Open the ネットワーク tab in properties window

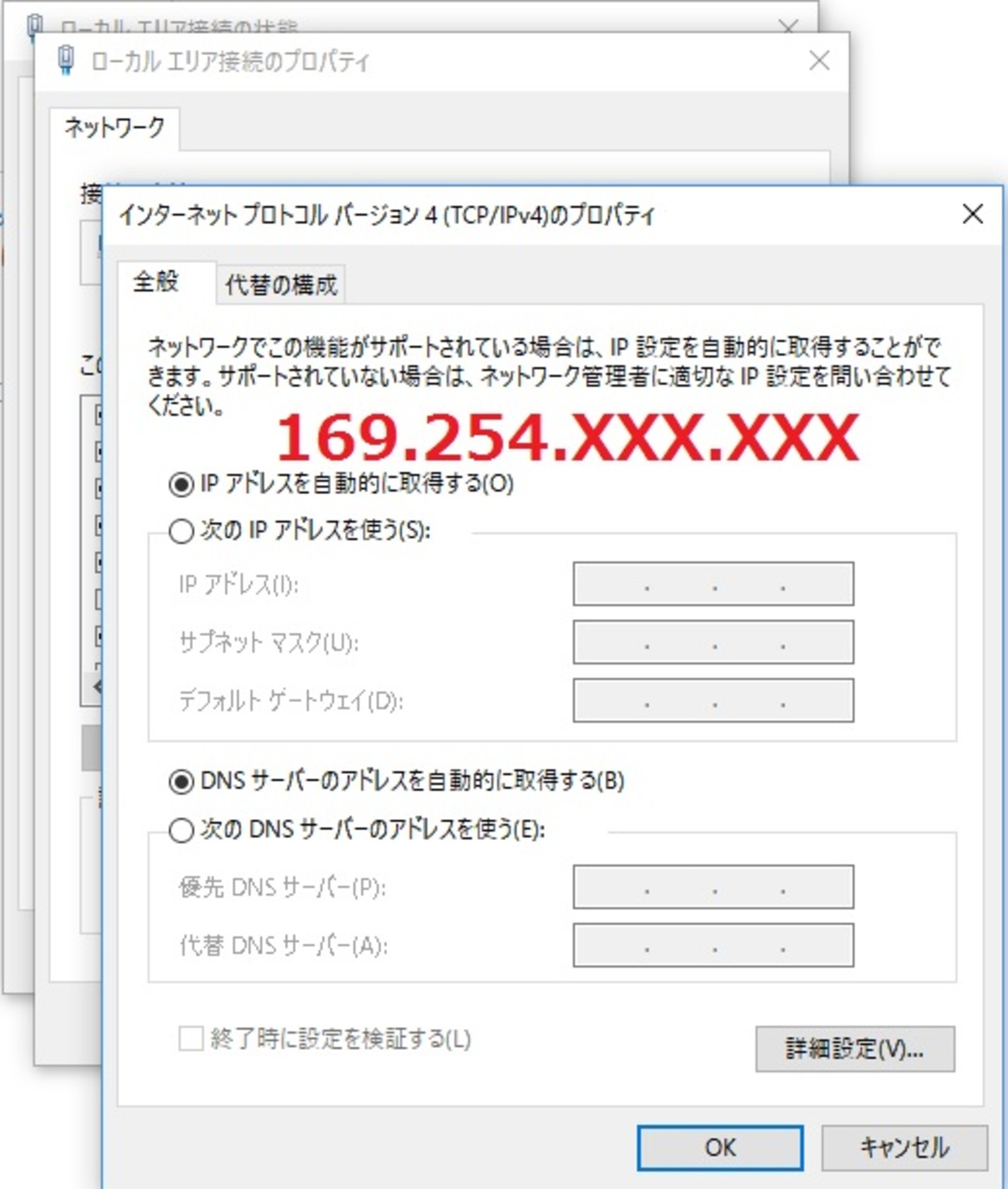[115, 128]
